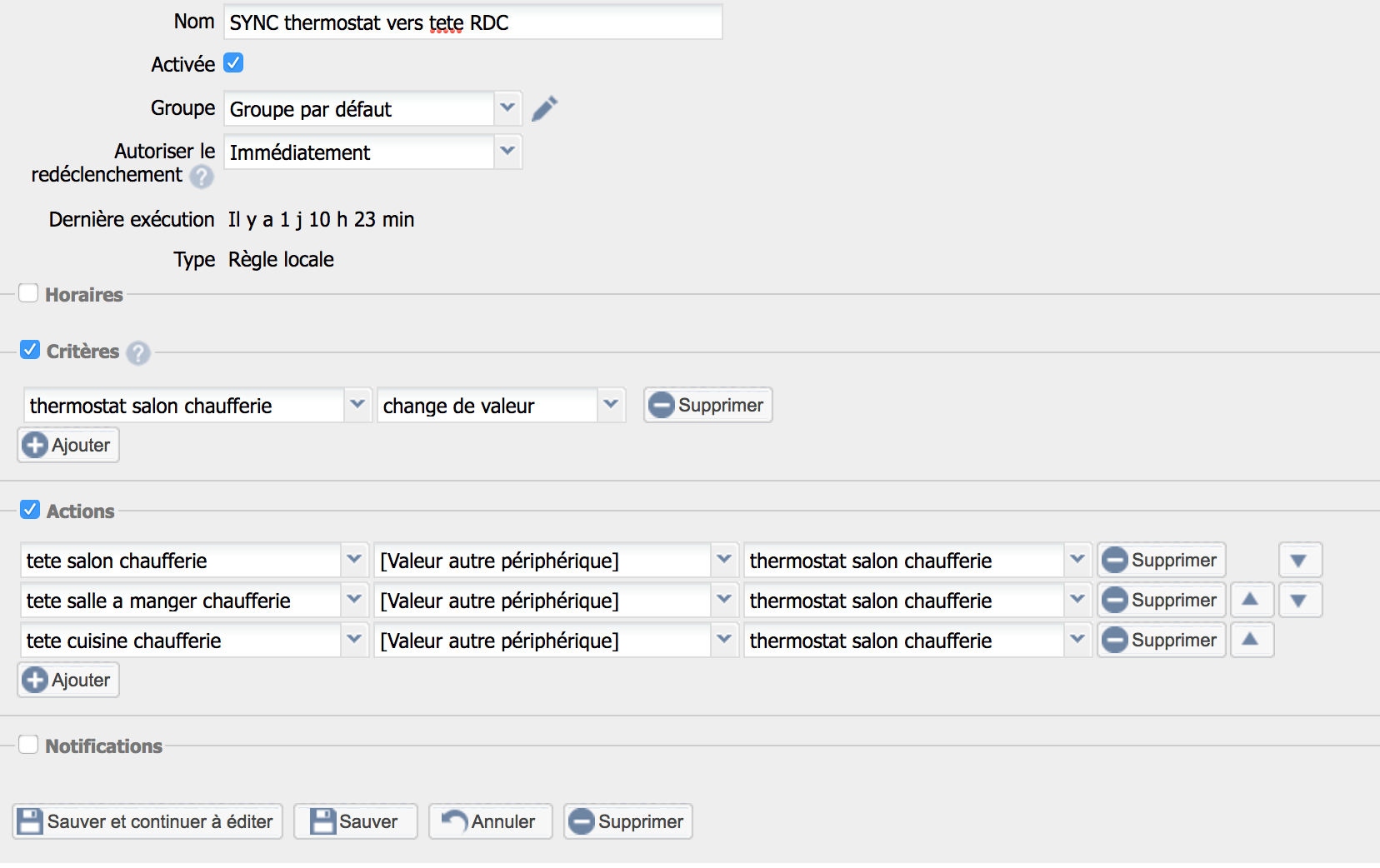Toggle the Actions section checkbox
Screen dimensions: 1380x868
30,510
